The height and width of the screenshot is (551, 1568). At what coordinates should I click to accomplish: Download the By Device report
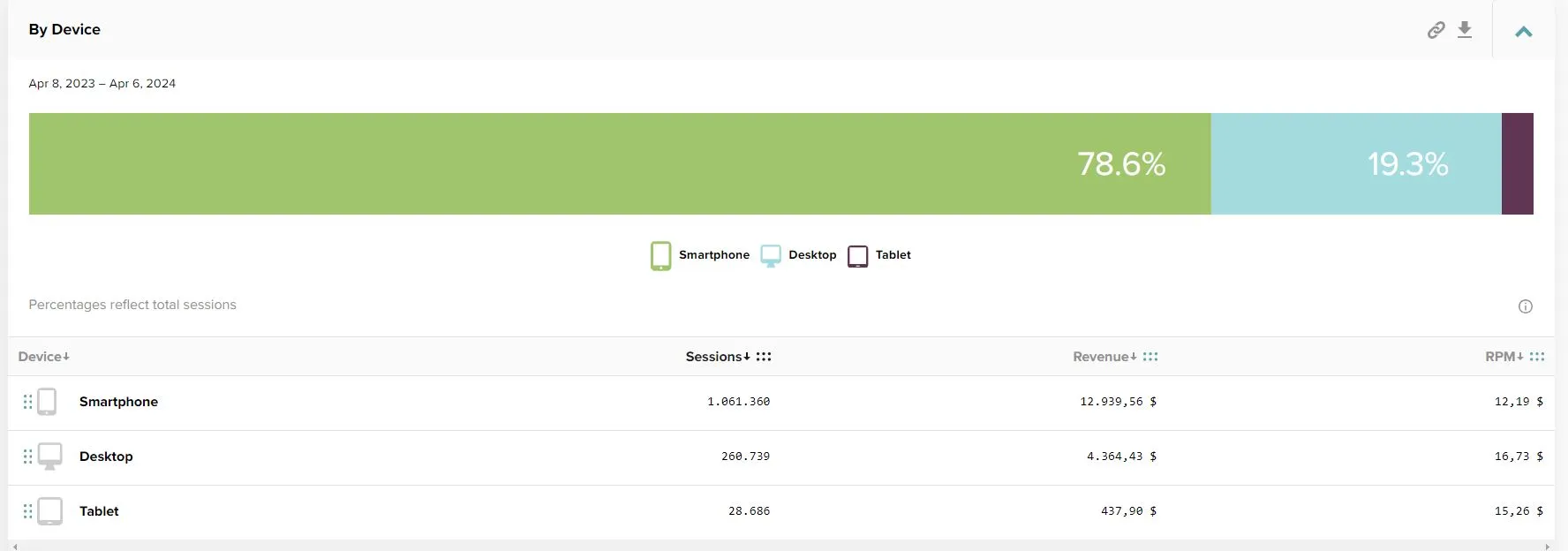coord(1465,30)
